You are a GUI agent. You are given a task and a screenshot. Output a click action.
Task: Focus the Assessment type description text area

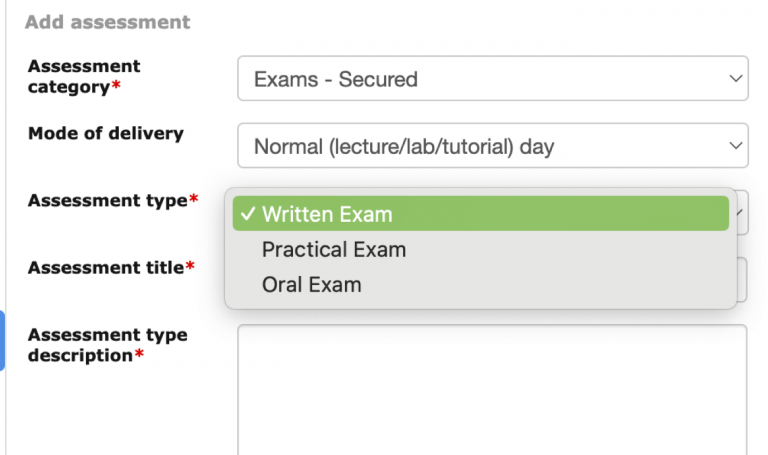(x=492, y=390)
